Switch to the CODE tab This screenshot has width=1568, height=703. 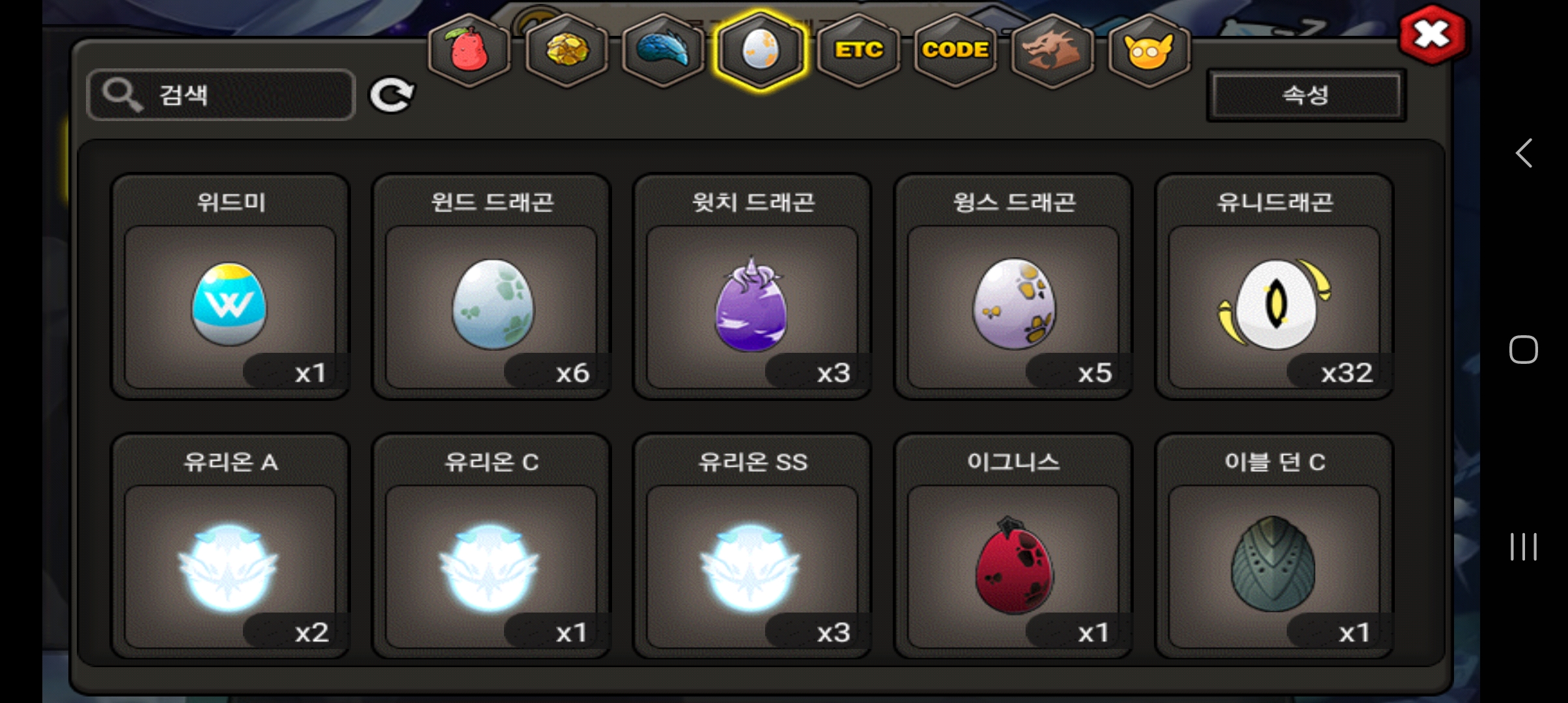pos(955,49)
